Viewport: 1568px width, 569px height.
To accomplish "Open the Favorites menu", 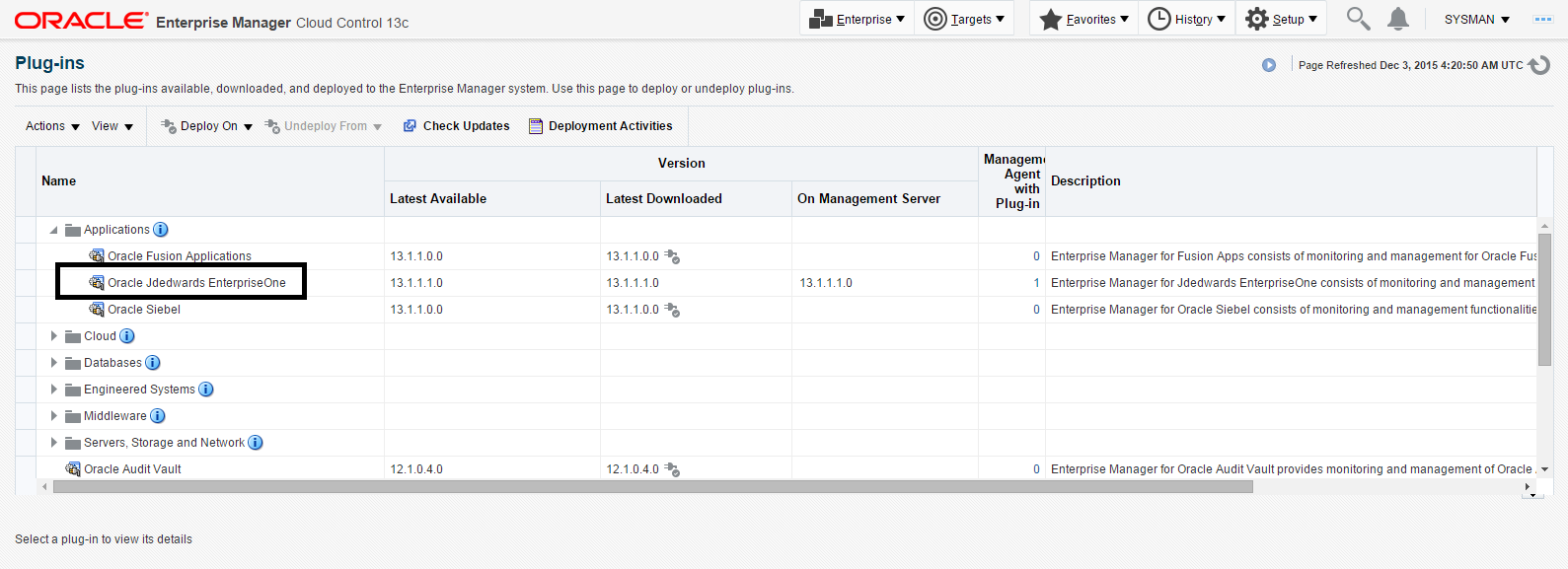I will [x=1083, y=19].
